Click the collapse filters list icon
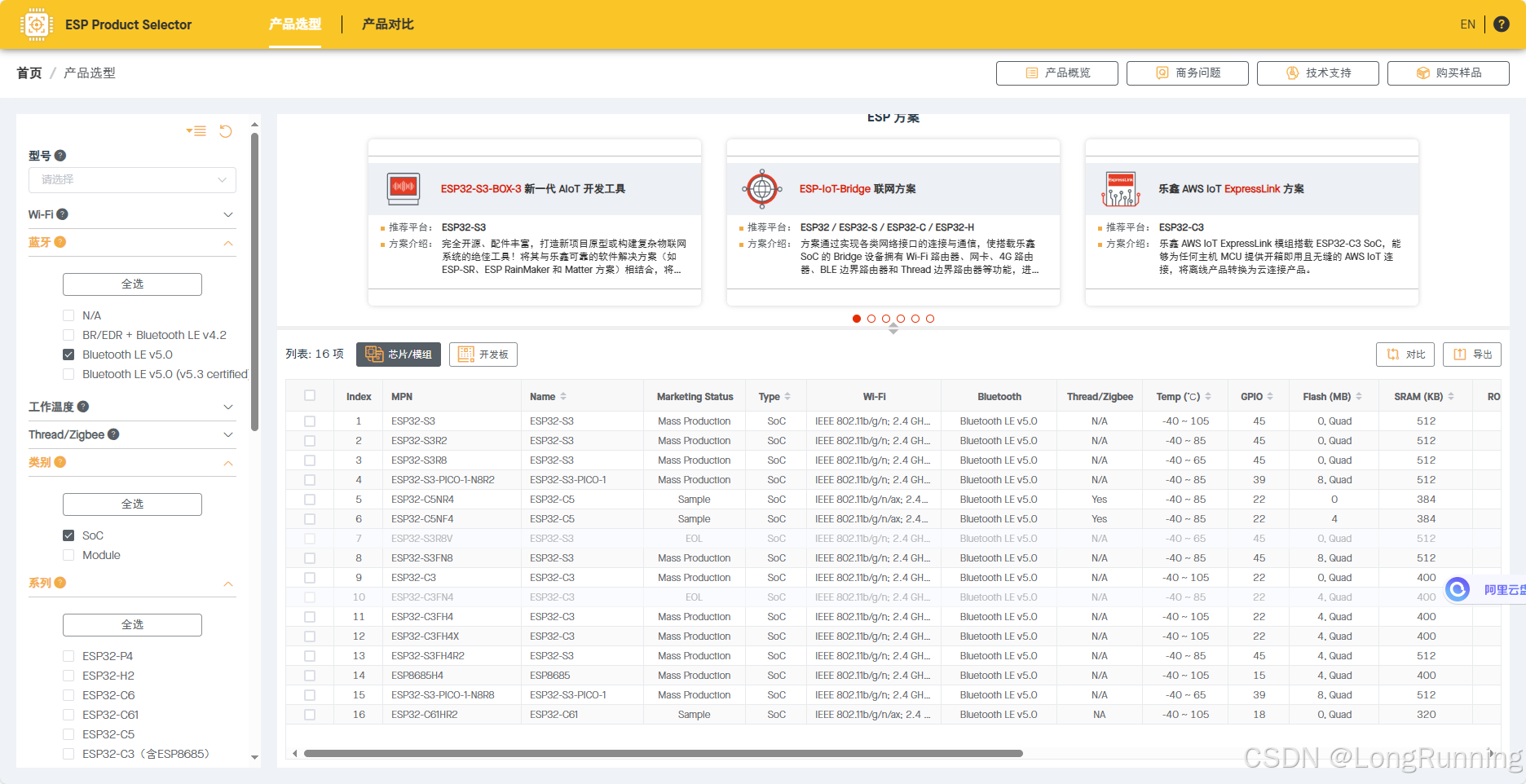This screenshot has width=1526, height=784. click(x=196, y=131)
